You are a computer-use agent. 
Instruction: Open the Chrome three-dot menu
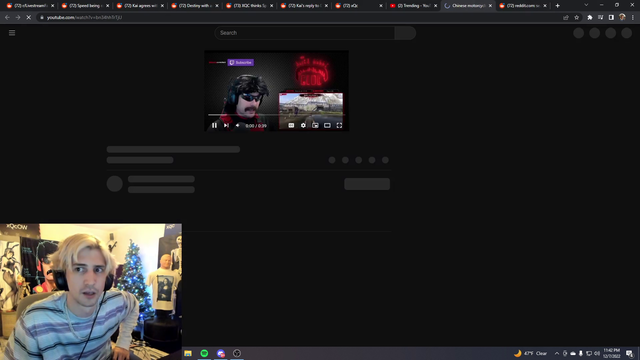point(633,18)
